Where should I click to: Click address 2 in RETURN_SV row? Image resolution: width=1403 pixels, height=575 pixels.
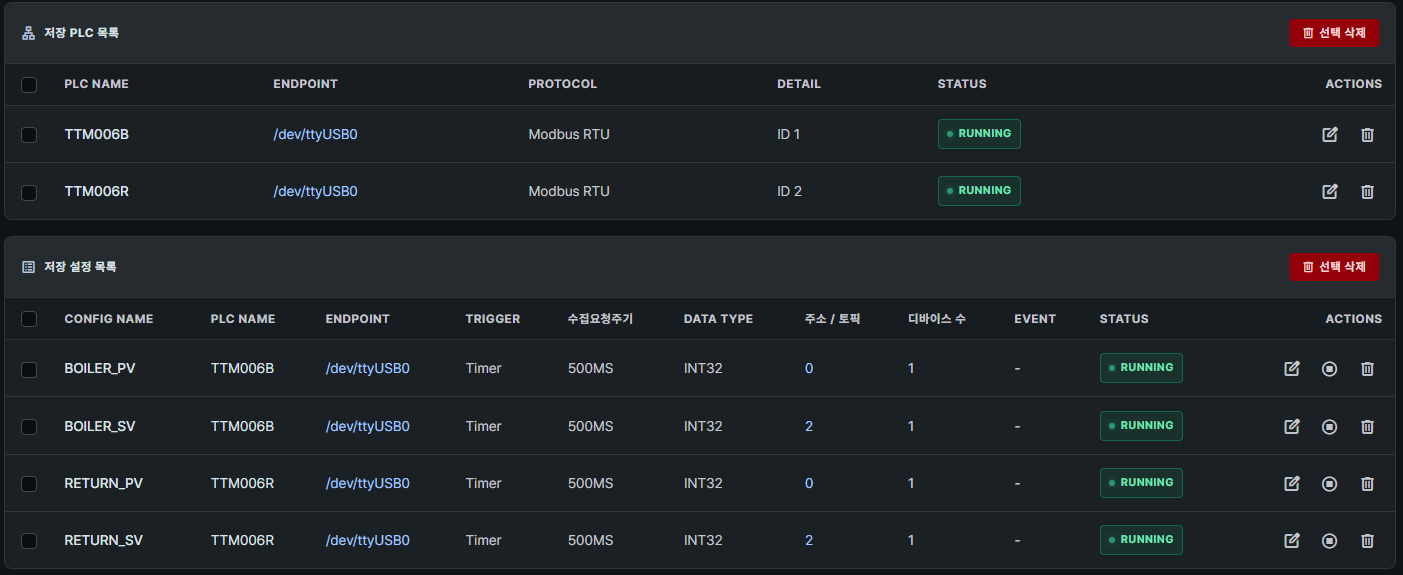[809, 540]
